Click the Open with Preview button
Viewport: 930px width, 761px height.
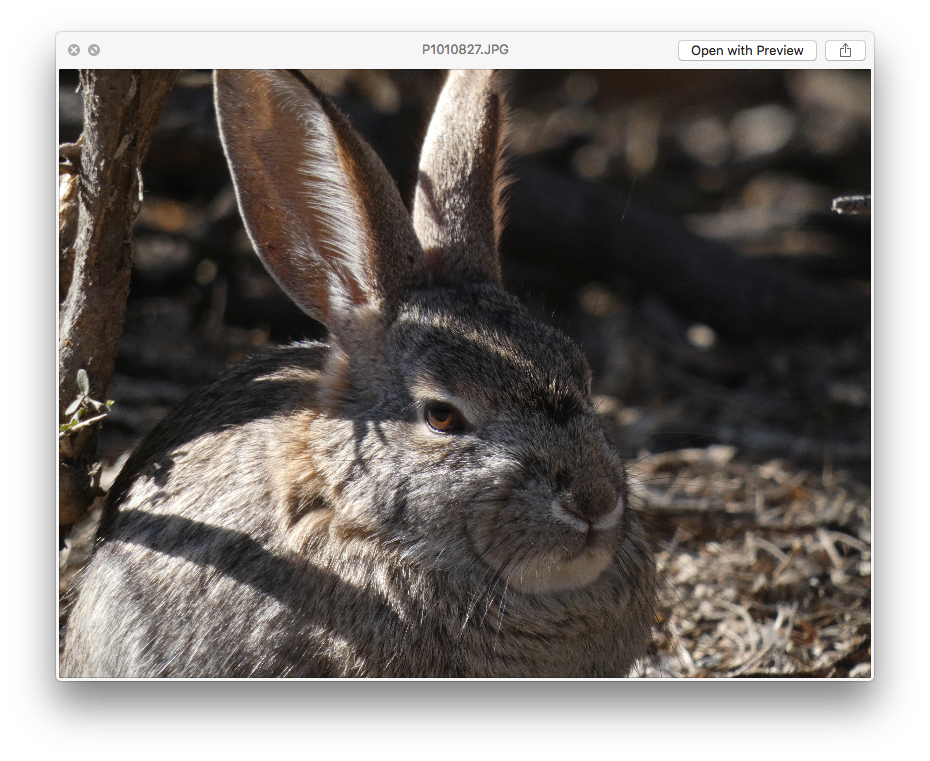click(747, 50)
